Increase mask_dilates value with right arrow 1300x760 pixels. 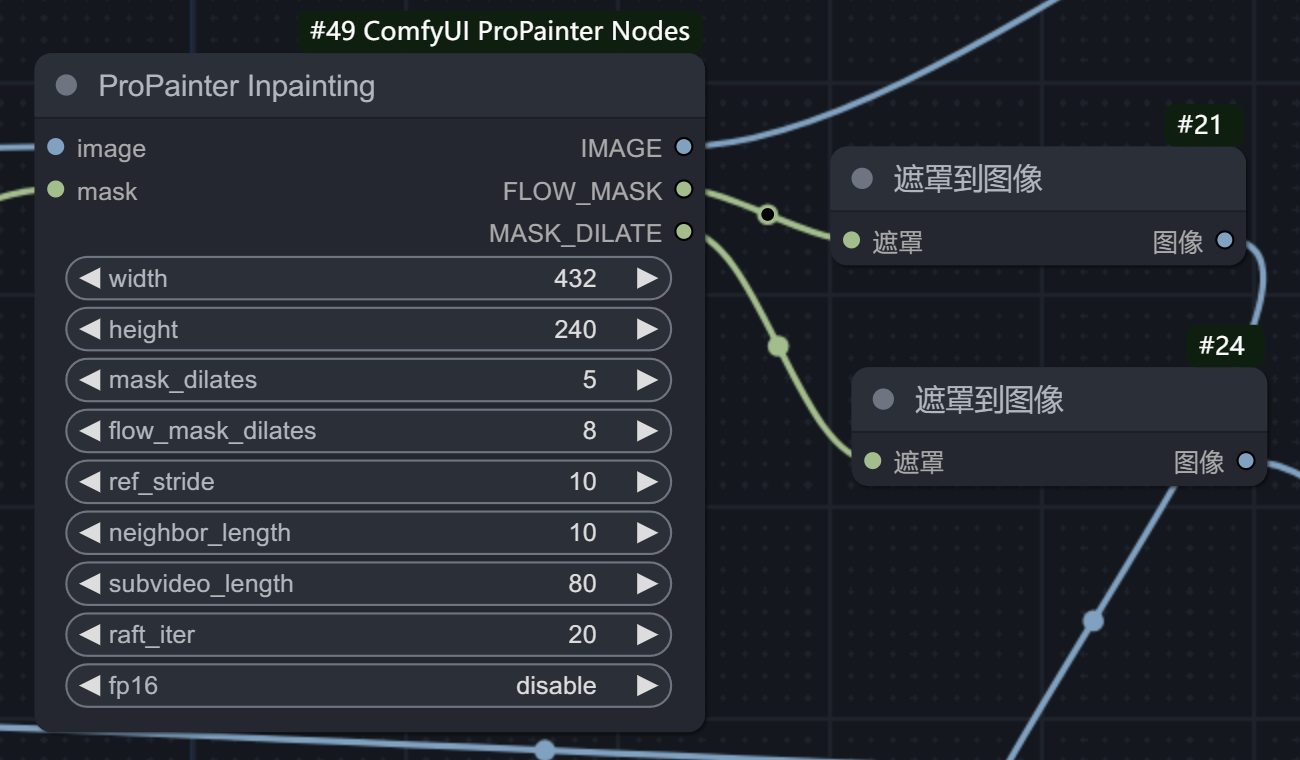647,380
